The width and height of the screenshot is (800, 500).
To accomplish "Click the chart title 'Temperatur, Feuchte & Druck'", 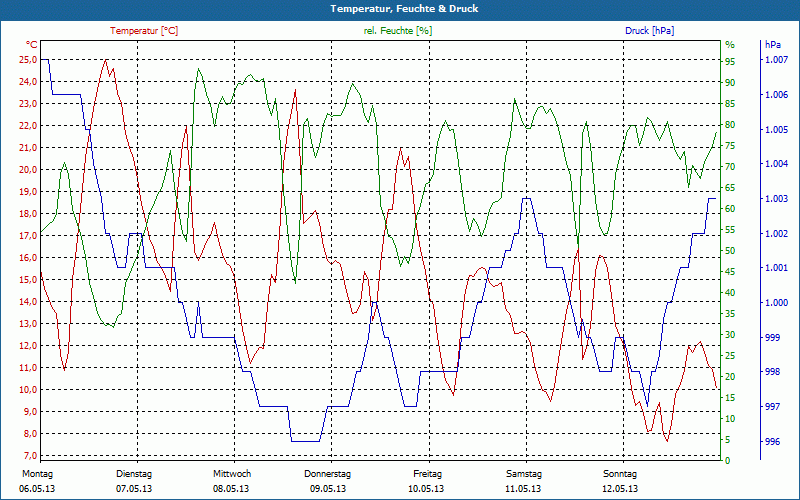I will tap(404, 9).
